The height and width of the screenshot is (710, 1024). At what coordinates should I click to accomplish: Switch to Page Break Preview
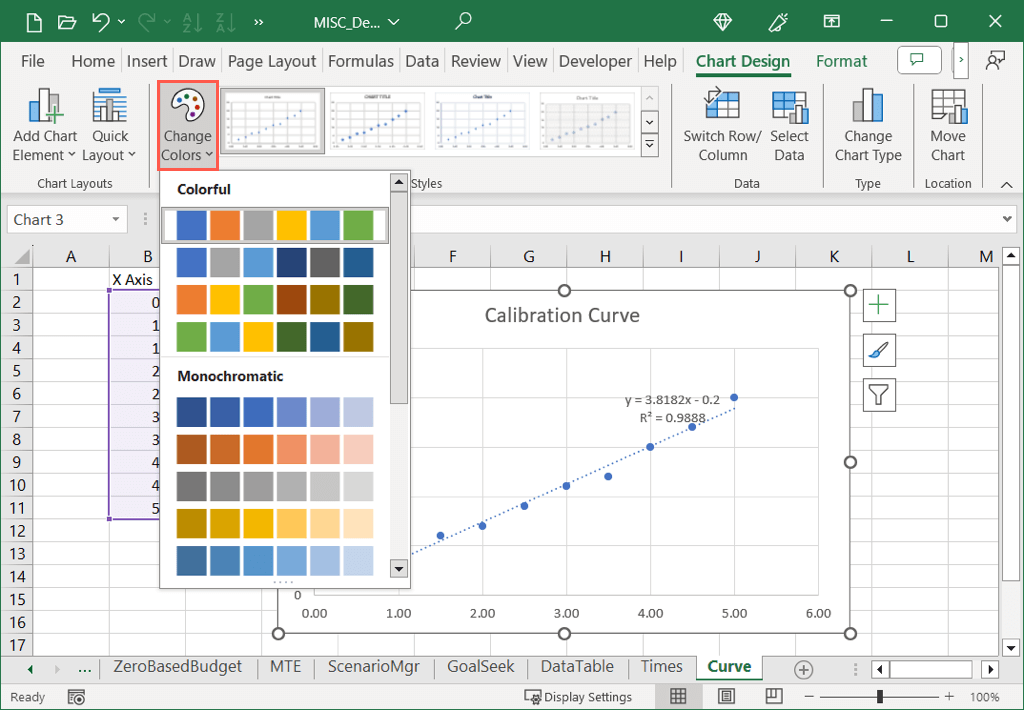click(x=773, y=696)
